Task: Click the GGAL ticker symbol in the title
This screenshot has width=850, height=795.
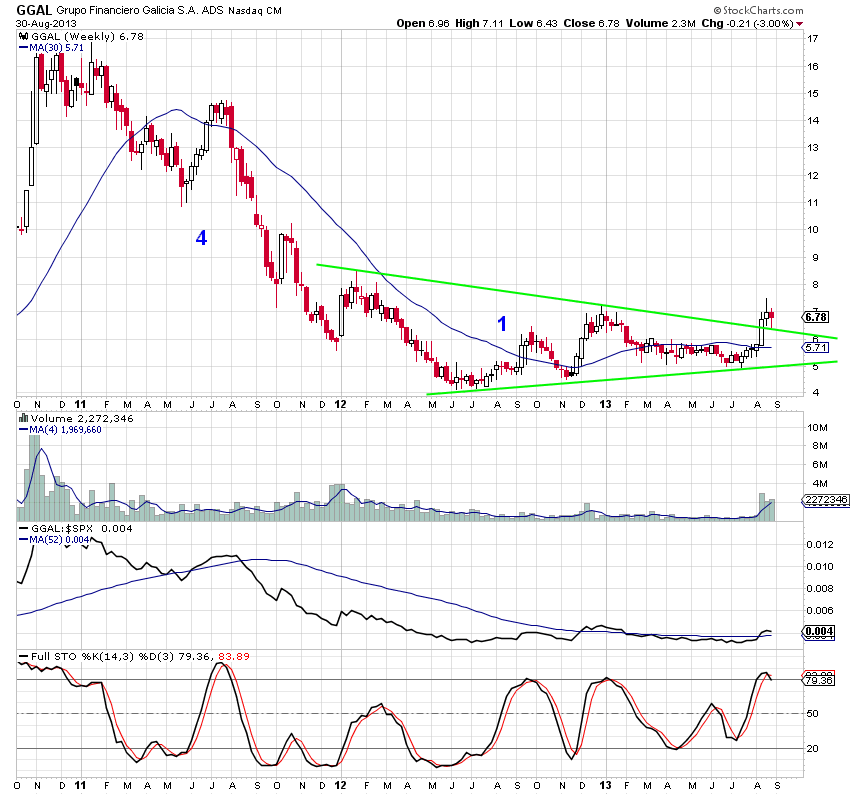Action: [x=34, y=10]
